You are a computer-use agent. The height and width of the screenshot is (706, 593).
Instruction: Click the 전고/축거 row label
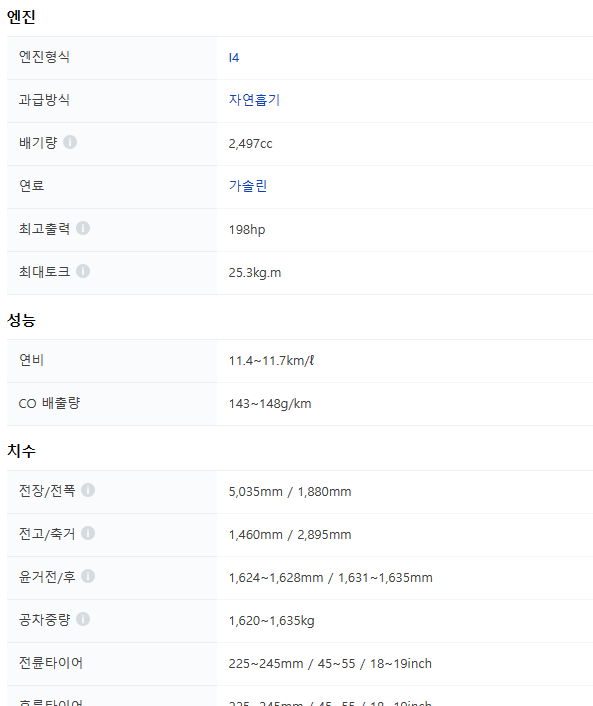pos(47,534)
